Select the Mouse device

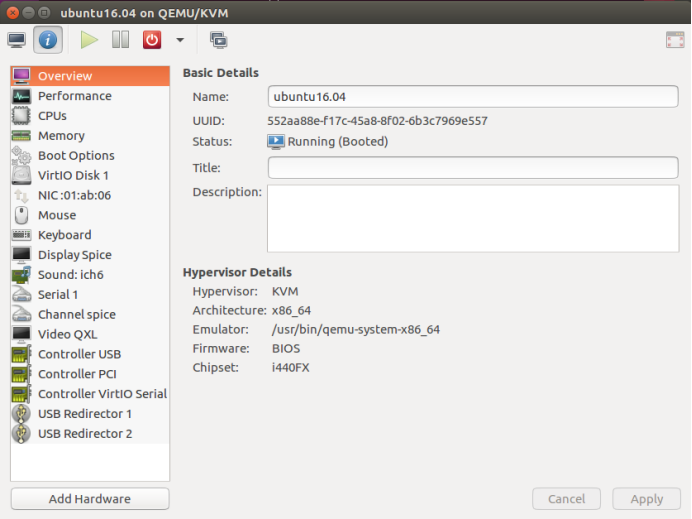click(x=90, y=215)
